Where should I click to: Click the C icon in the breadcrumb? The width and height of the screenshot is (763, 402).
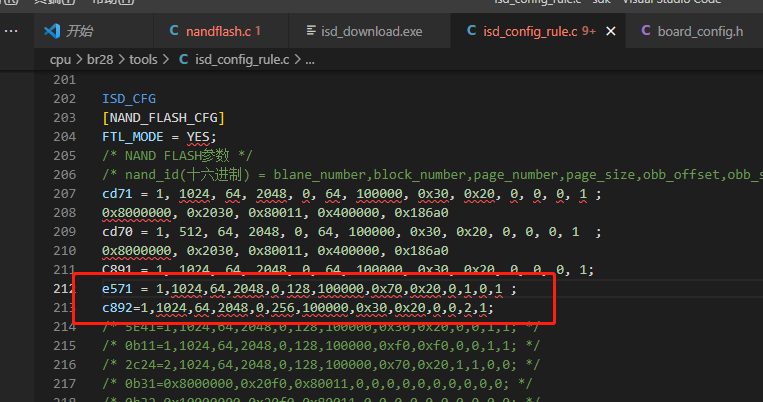coord(183,59)
